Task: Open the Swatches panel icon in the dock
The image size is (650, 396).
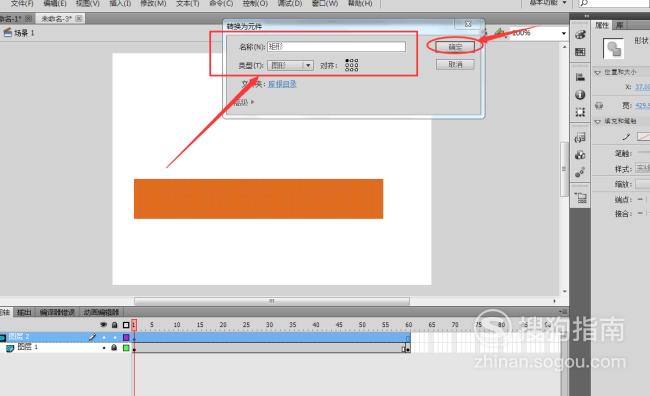Action: [x=580, y=52]
